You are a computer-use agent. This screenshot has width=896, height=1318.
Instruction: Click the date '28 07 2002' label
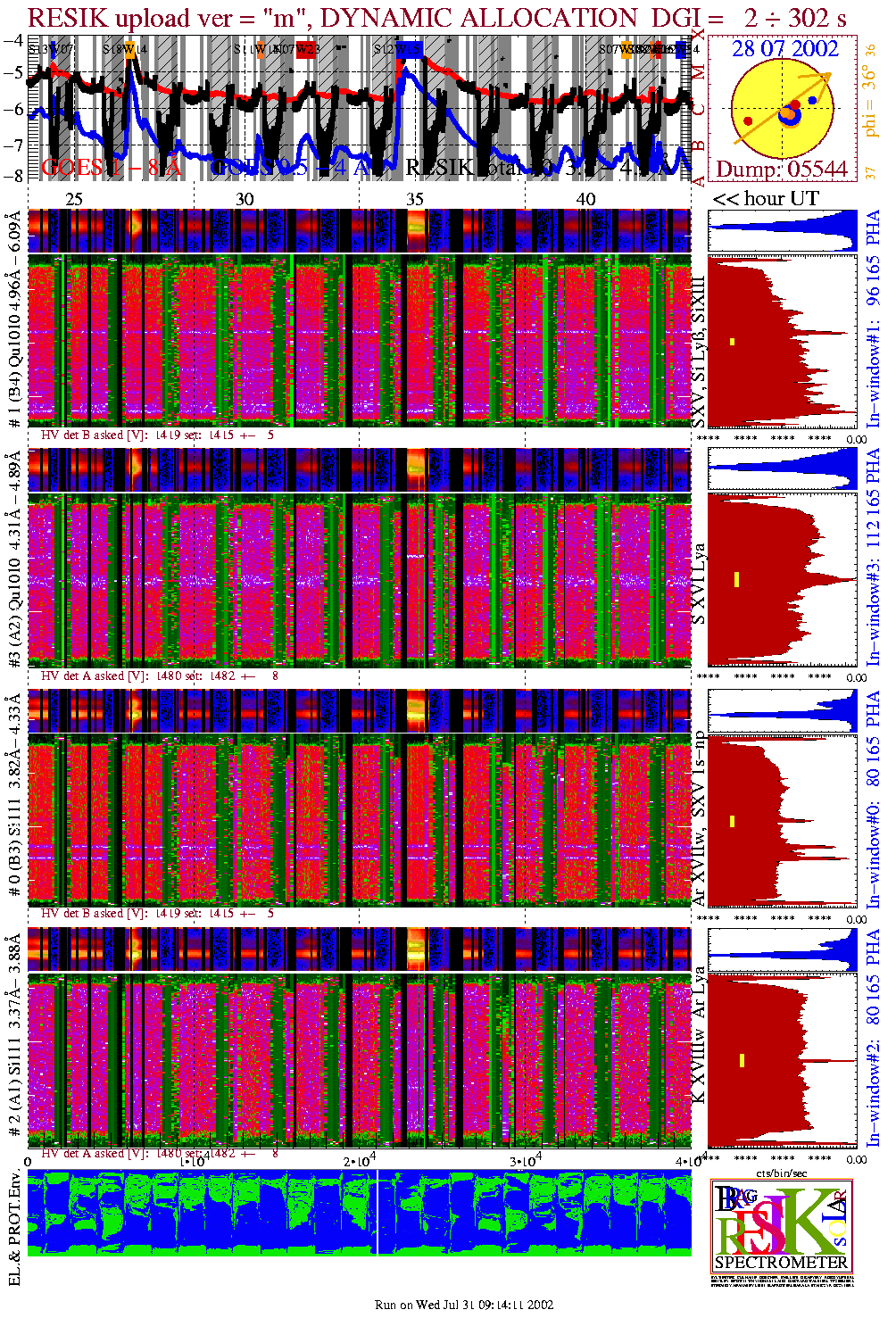tap(785, 49)
